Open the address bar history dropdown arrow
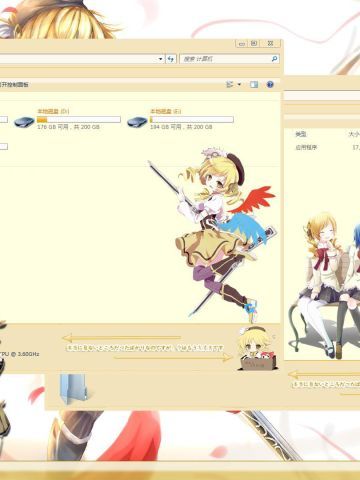This screenshot has height=480, width=360. pyautogui.click(x=161, y=59)
